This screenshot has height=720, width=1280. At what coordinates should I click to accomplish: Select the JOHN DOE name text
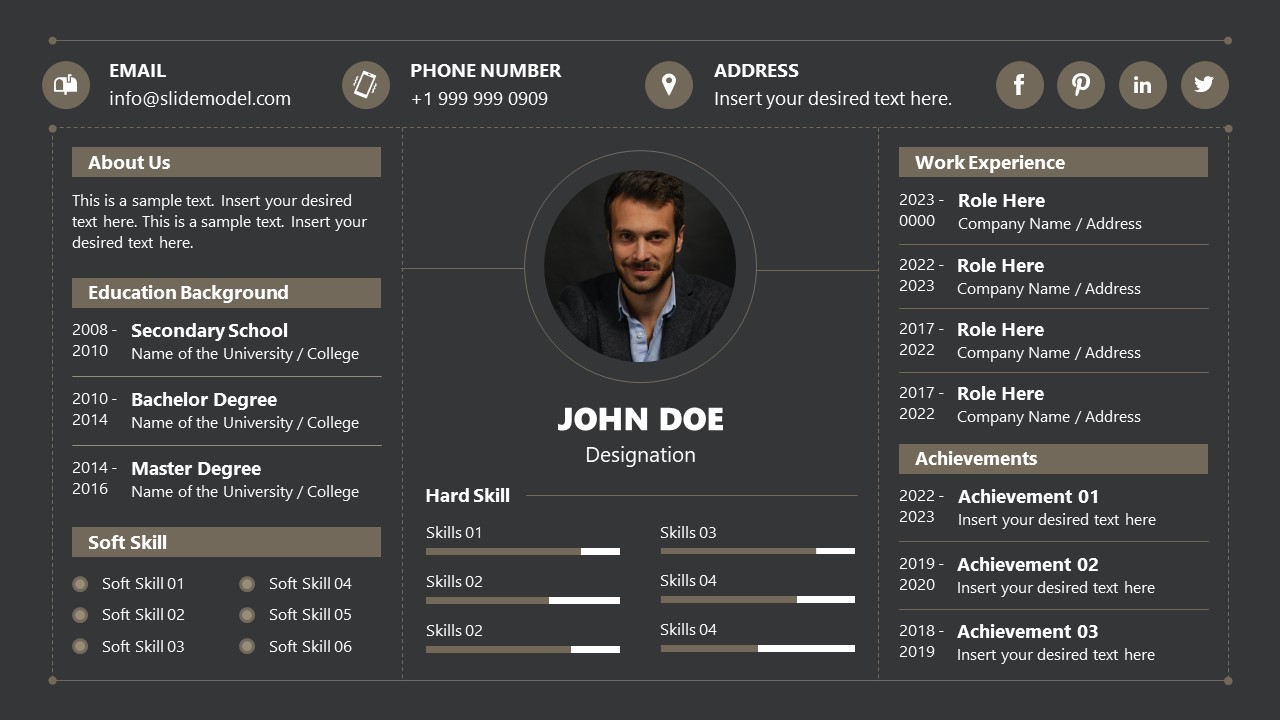coord(640,420)
